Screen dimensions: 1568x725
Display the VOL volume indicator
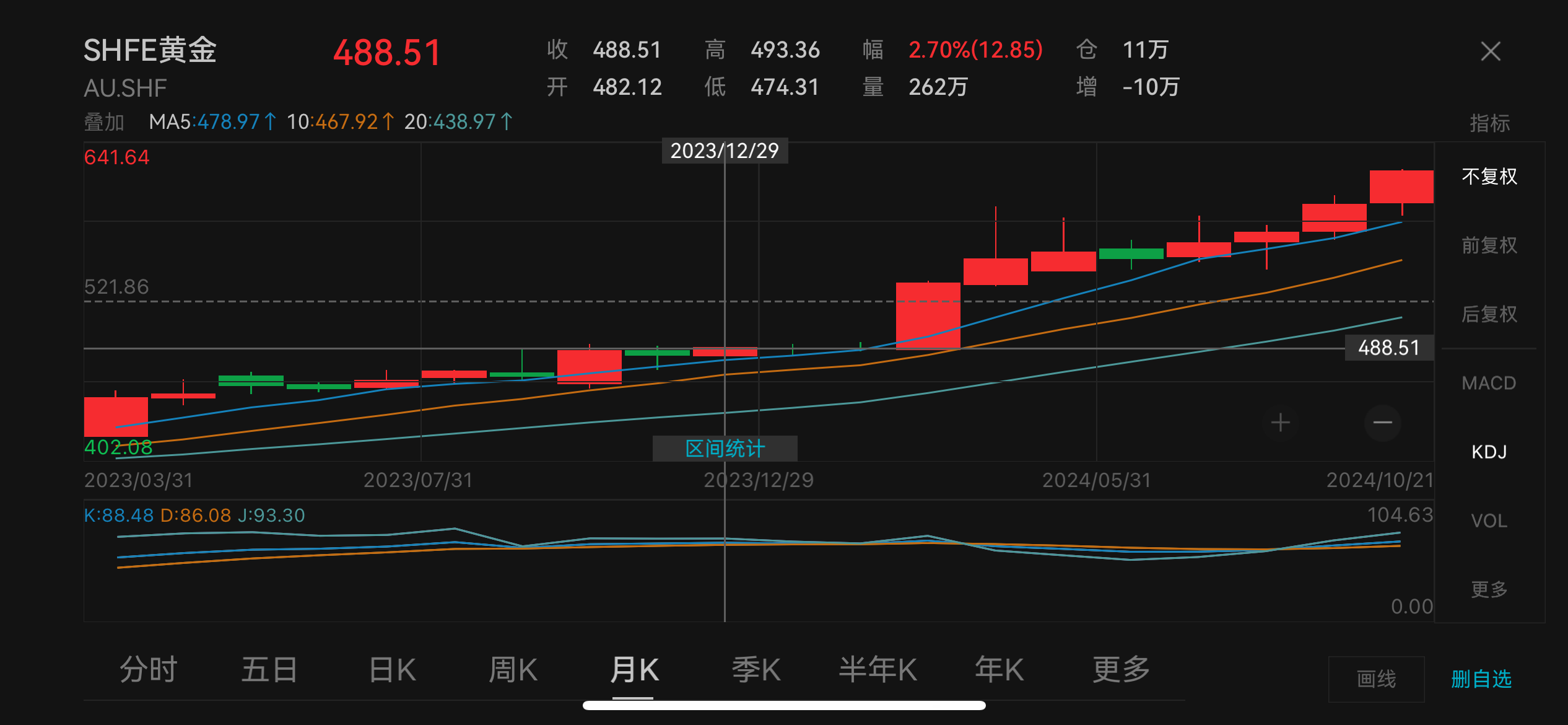click(x=1489, y=521)
